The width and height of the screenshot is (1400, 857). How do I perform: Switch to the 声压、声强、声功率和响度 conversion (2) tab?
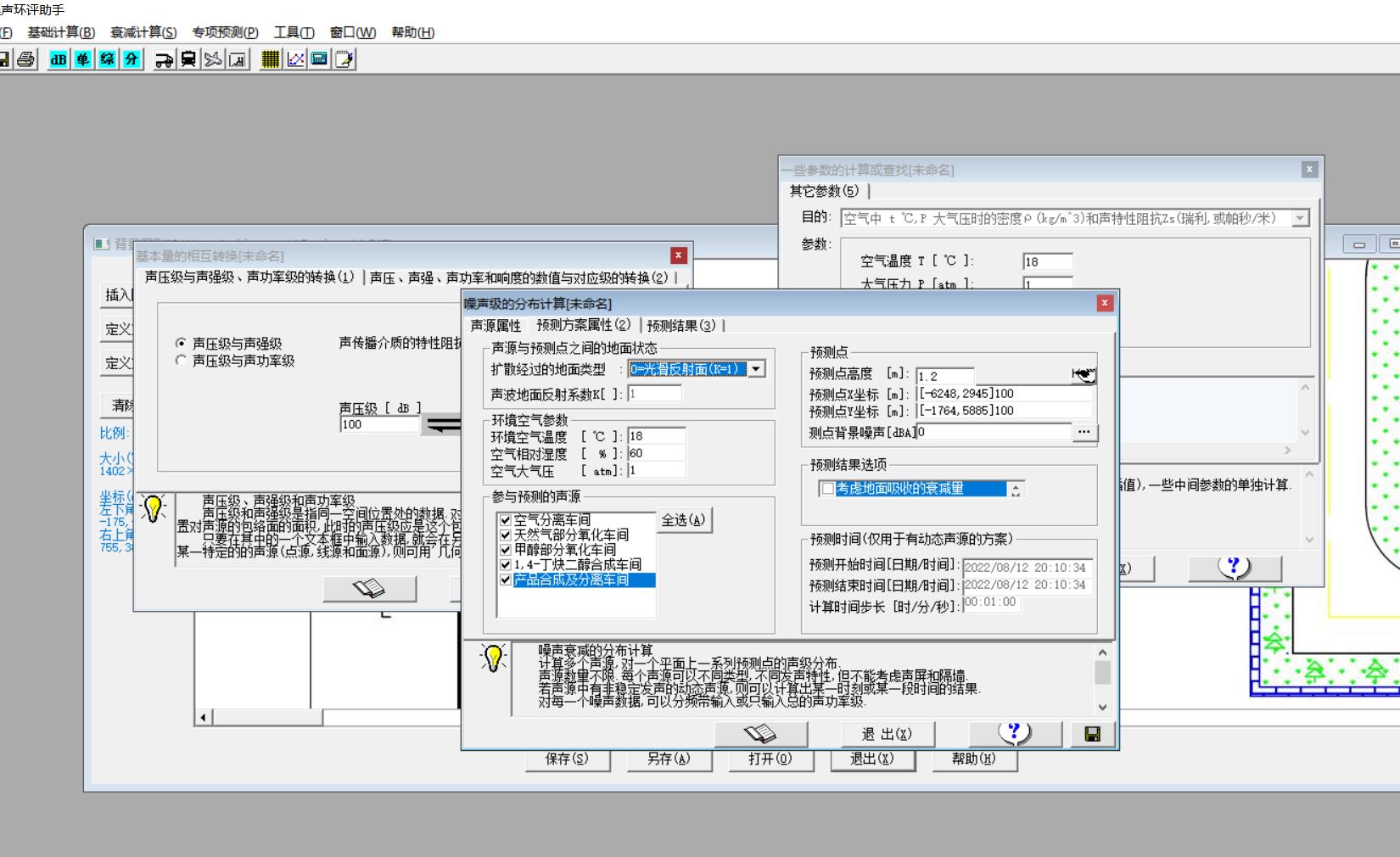click(518, 278)
